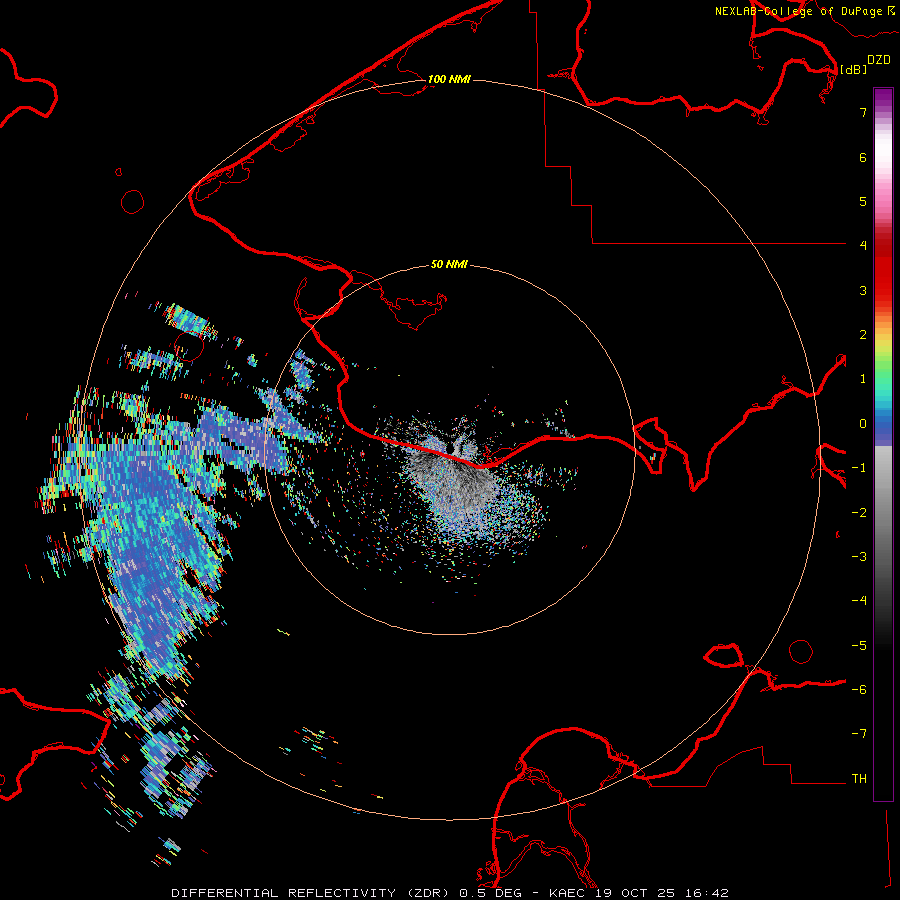Click the color scale value 1

[x=863, y=379]
